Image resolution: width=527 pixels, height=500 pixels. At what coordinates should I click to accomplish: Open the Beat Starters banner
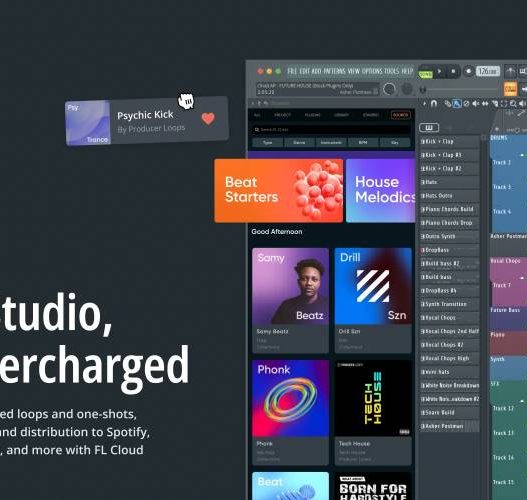(x=279, y=191)
